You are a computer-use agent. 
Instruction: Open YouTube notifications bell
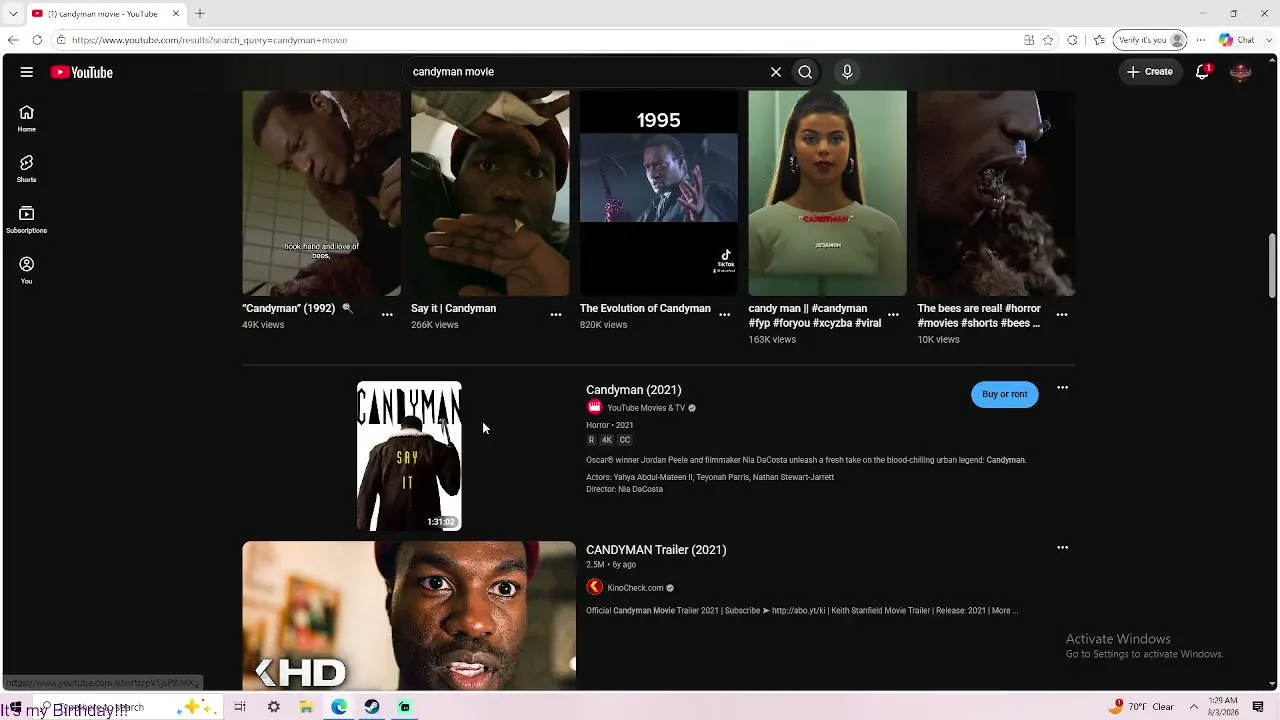pyautogui.click(x=1203, y=72)
